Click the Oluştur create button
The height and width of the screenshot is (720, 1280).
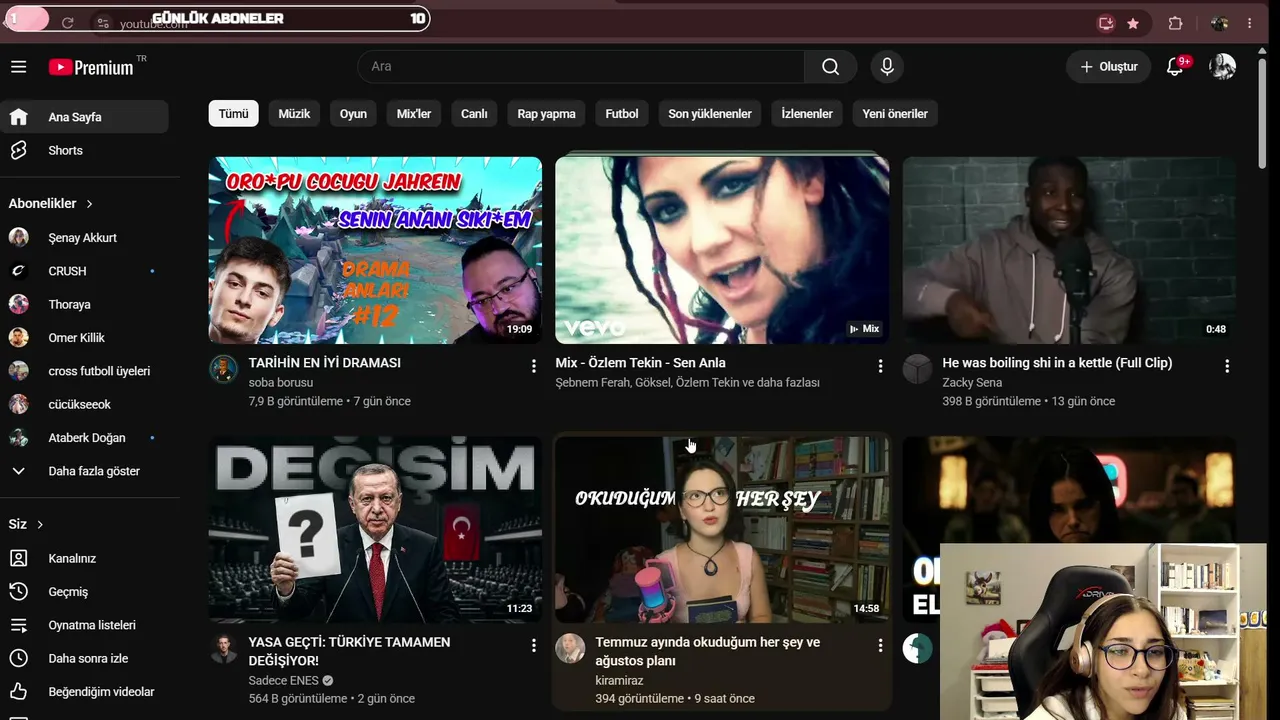[1108, 67]
